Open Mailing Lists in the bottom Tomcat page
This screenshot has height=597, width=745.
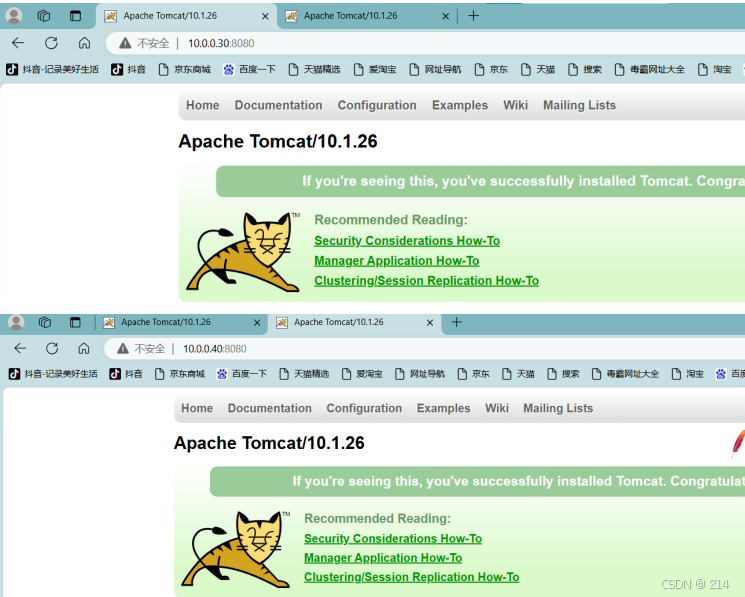click(x=558, y=408)
